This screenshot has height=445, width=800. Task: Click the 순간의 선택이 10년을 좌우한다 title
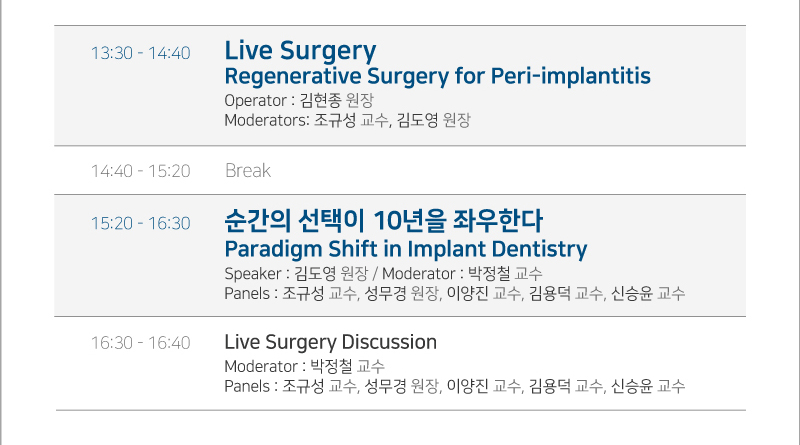(x=384, y=220)
